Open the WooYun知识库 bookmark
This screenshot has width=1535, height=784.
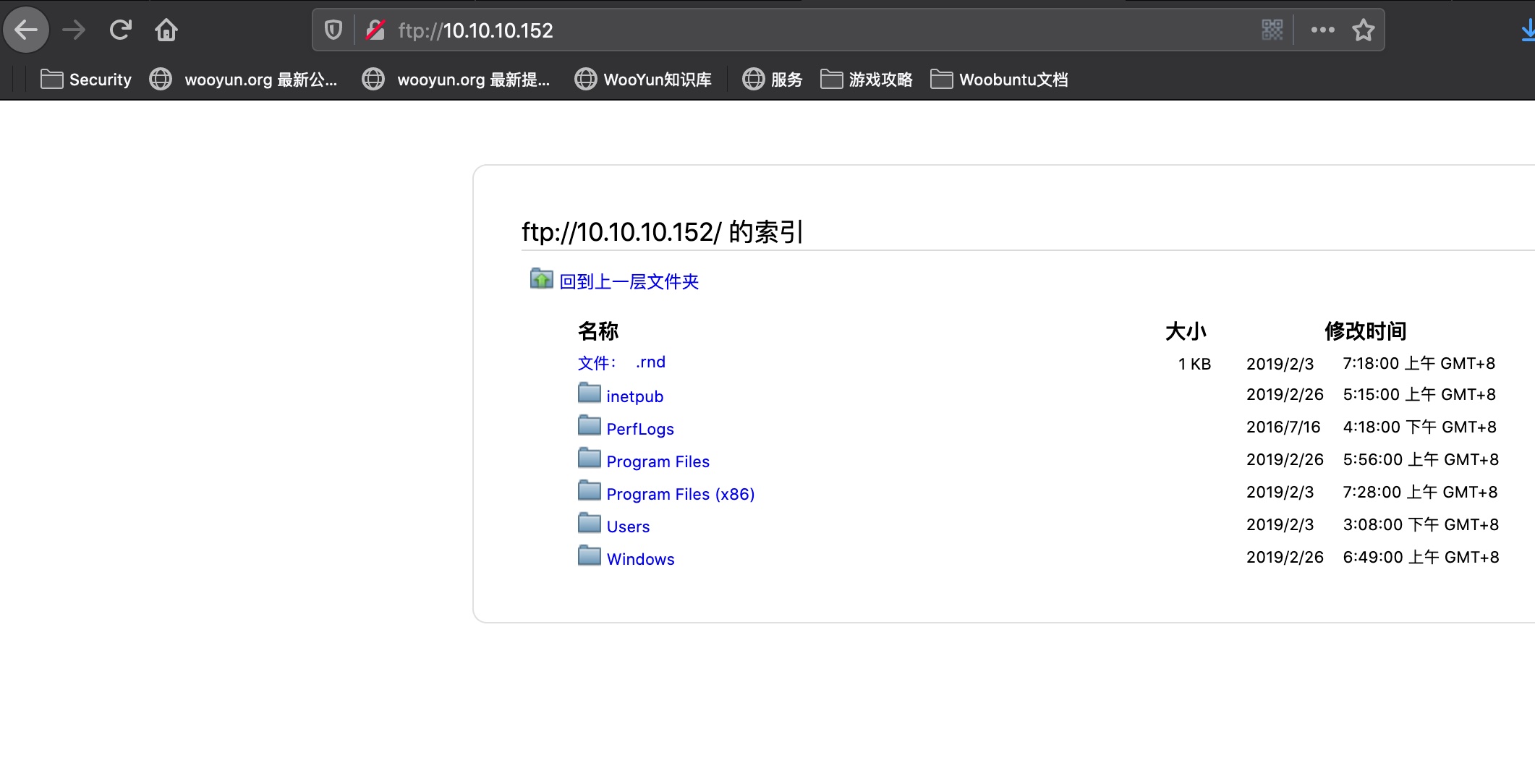pyautogui.click(x=643, y=80)
